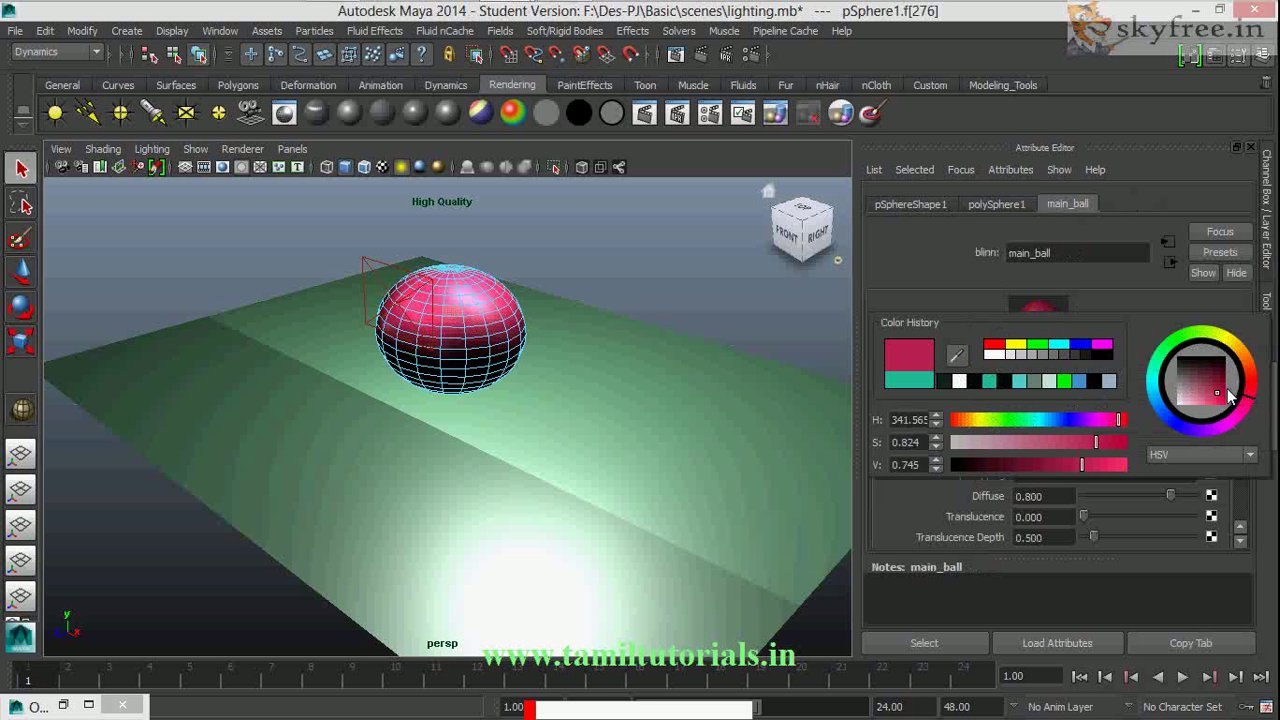This screenshot has height=720, width=1280.
Task: Activate the Scale tool cube icon
Action: (x=21, y=342)
